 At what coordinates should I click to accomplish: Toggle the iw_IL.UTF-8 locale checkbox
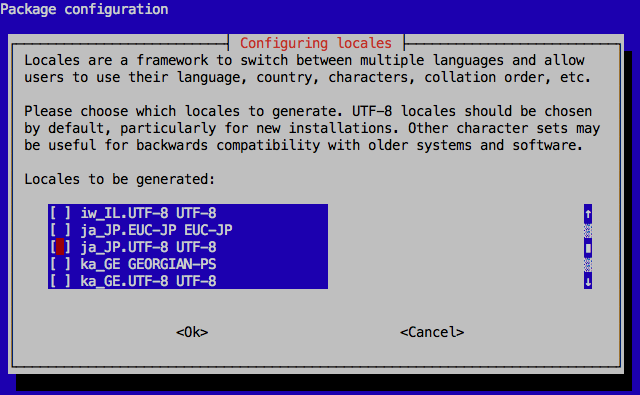point(60,213)
